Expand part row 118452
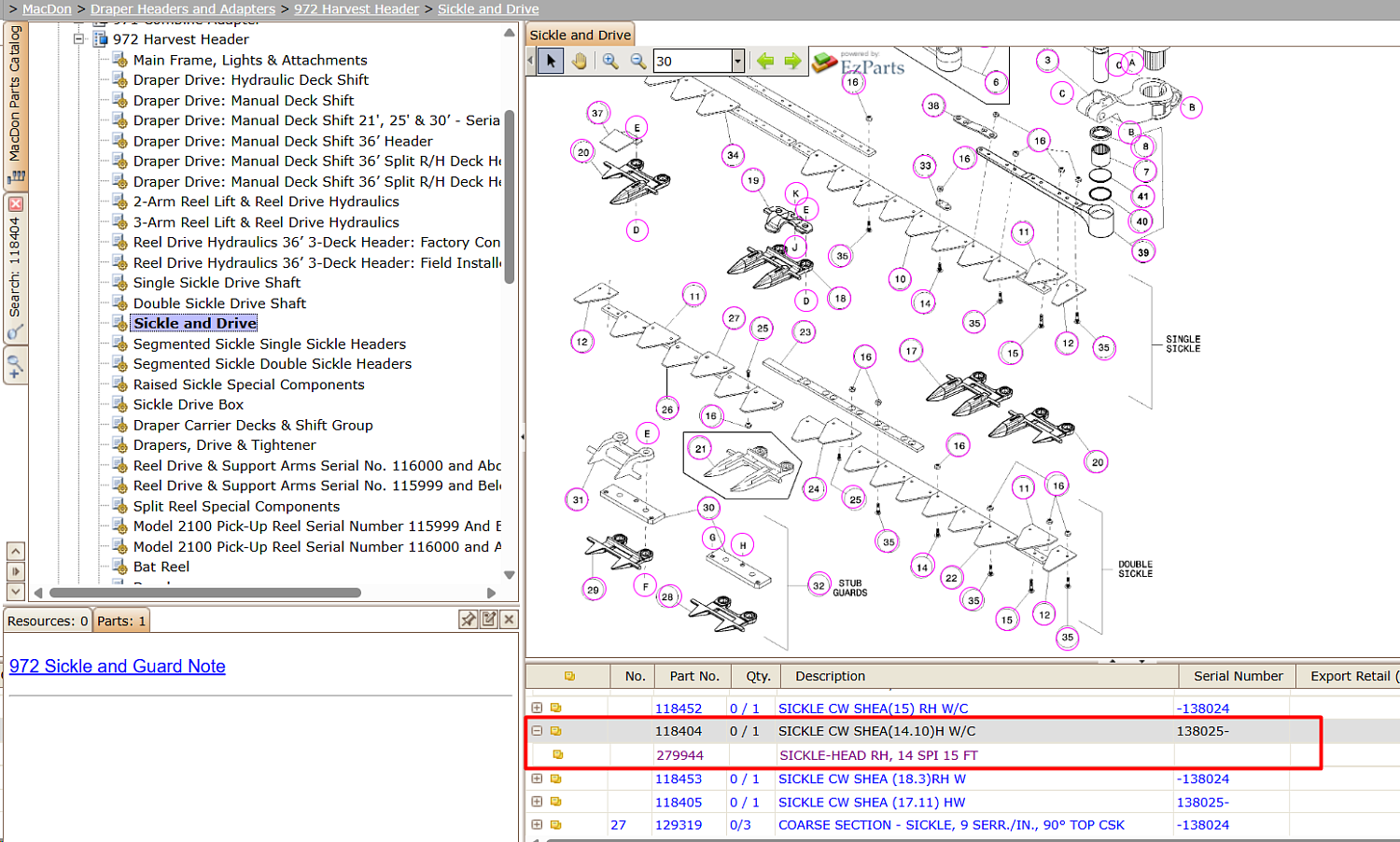The height and width of the screenshot is (842, 1400). click(x=537, y=708)
